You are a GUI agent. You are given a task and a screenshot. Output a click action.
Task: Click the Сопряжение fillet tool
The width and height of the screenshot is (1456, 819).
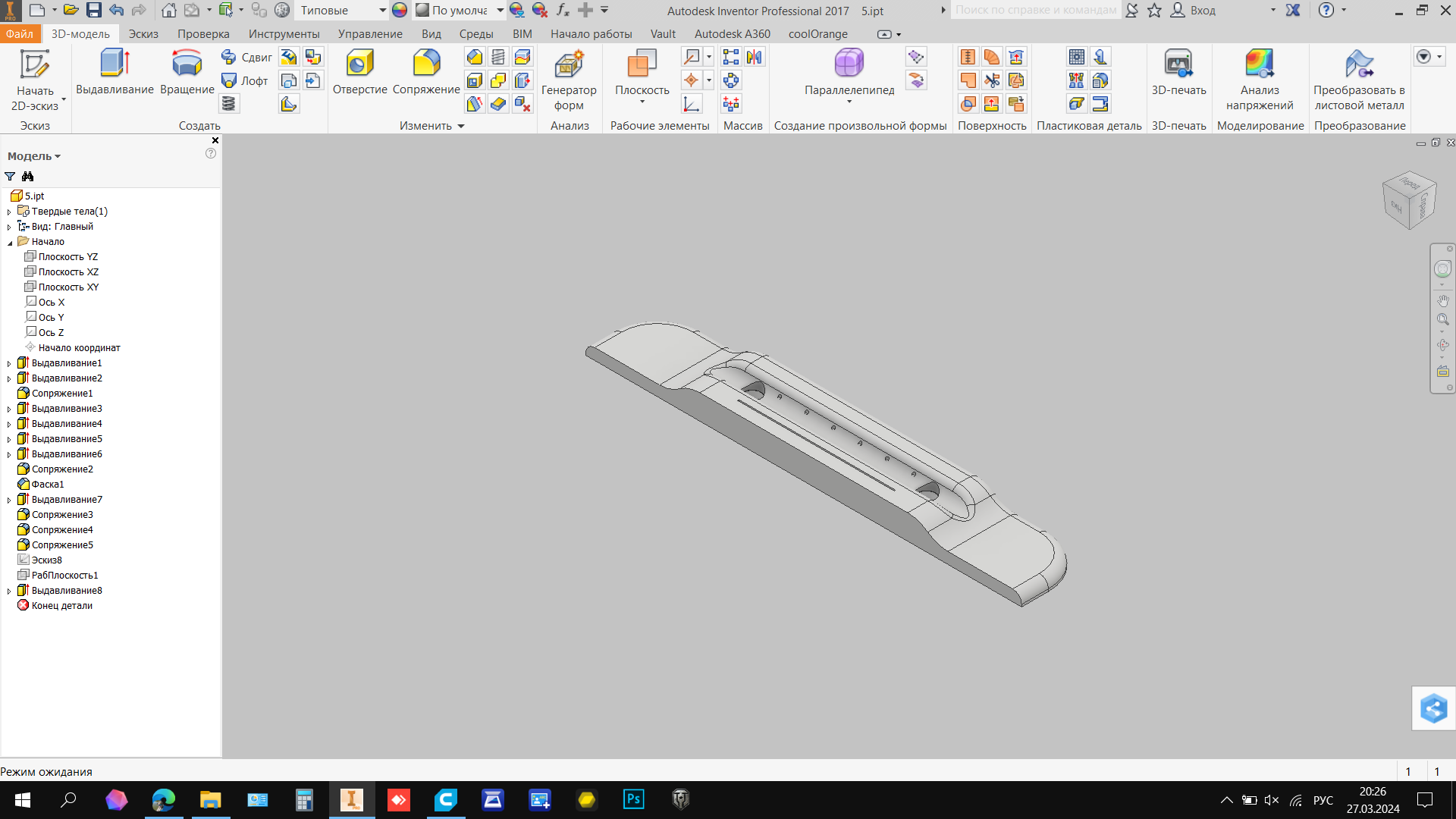click(426, 72)
